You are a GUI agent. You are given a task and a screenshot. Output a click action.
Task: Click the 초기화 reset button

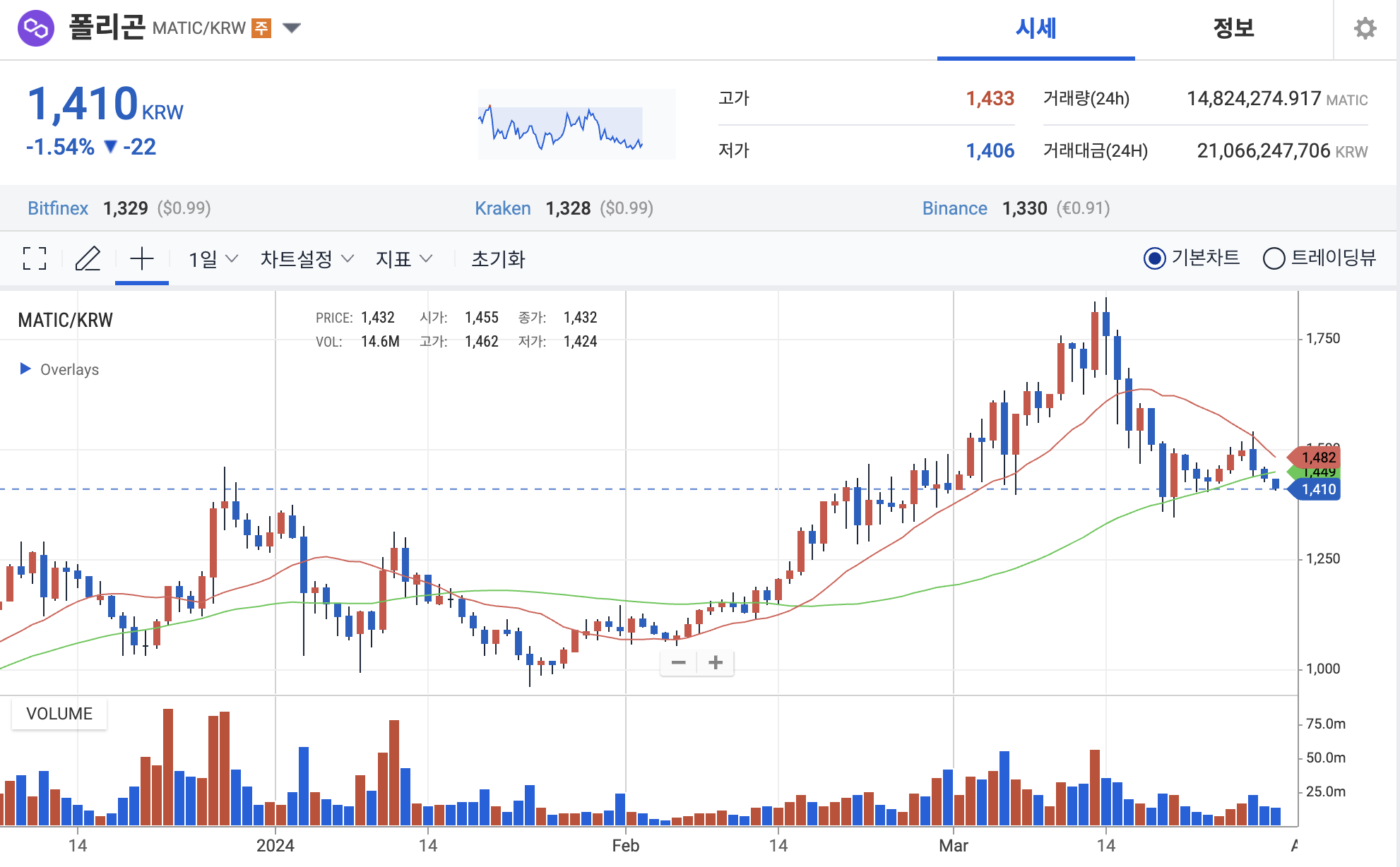498,259
